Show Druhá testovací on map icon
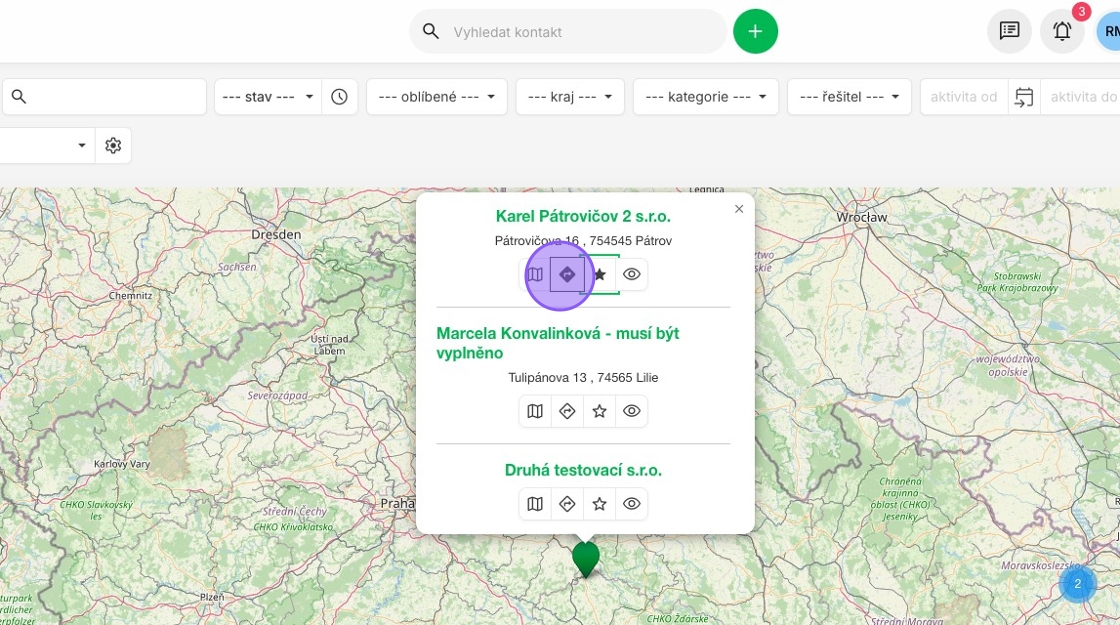 pyautogui.click(x=535, y=504)
